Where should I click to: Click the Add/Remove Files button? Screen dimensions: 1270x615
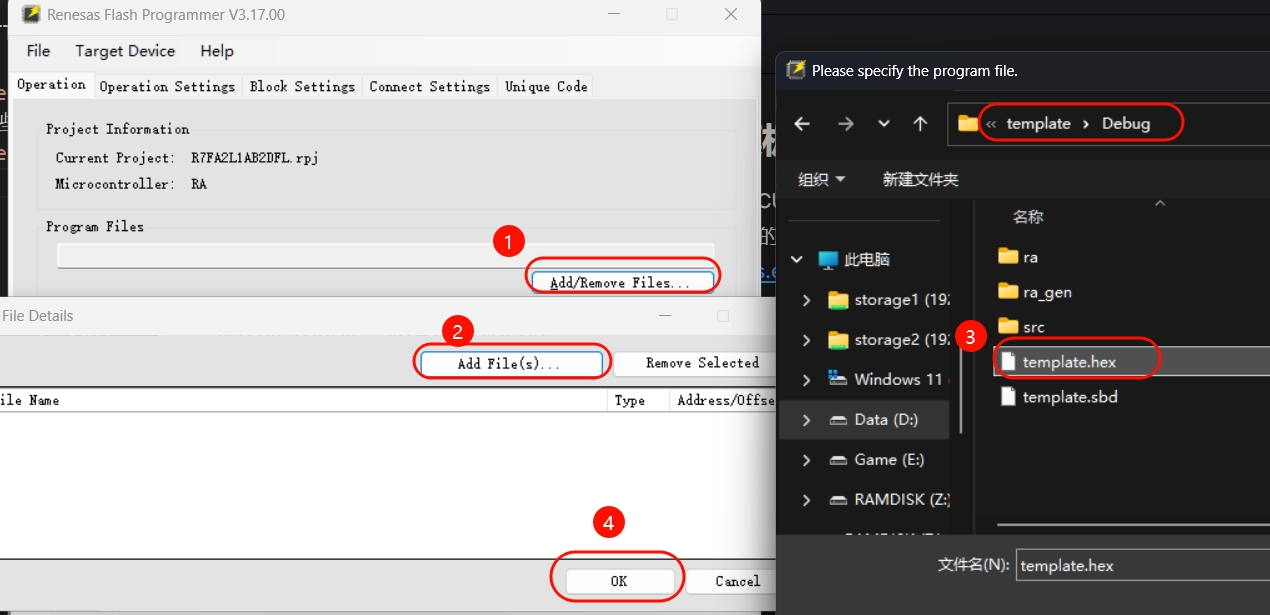point(621,282)
